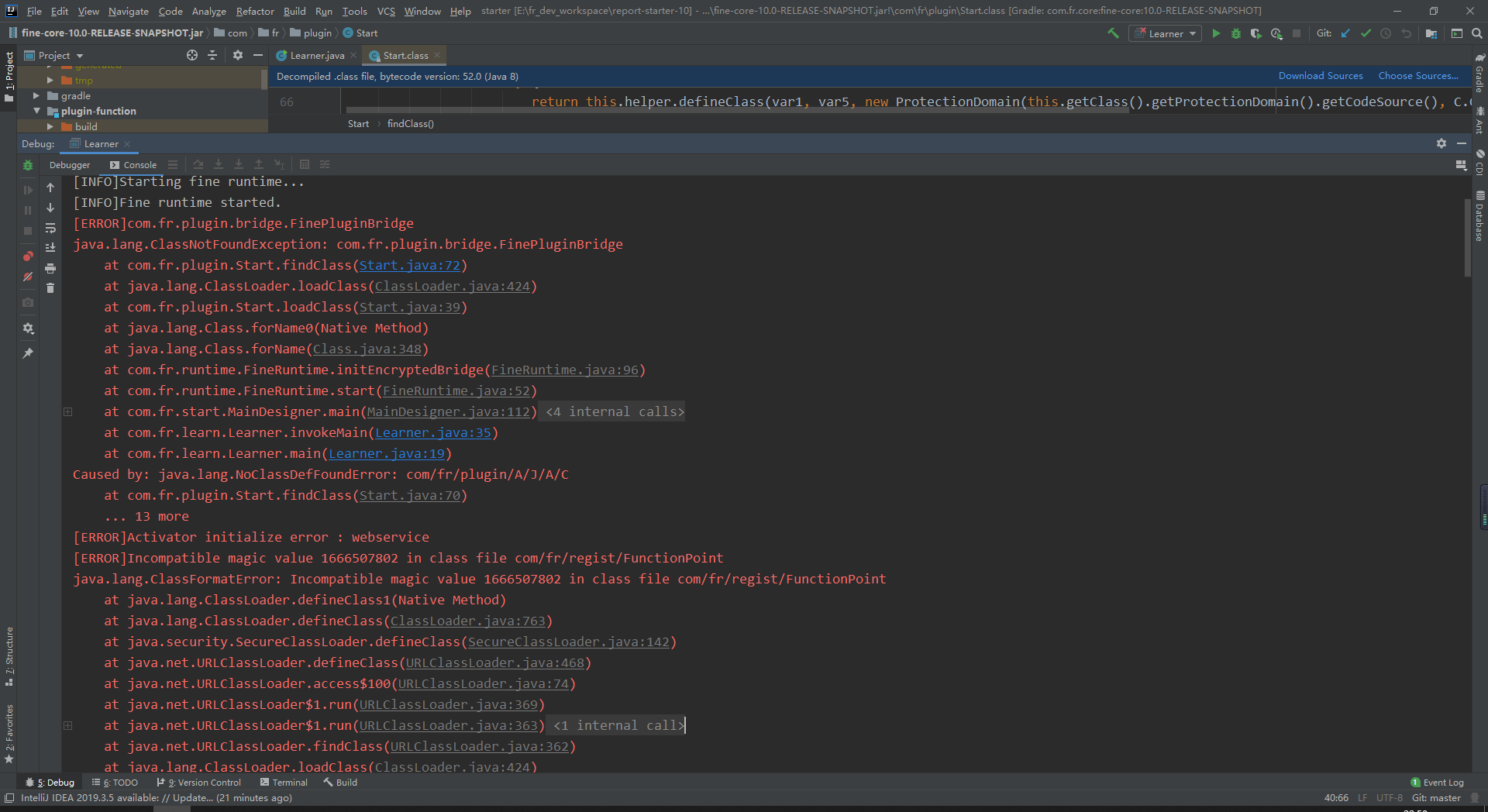
Task: Open Event Log in status bar
Action: click(1438, 783)
